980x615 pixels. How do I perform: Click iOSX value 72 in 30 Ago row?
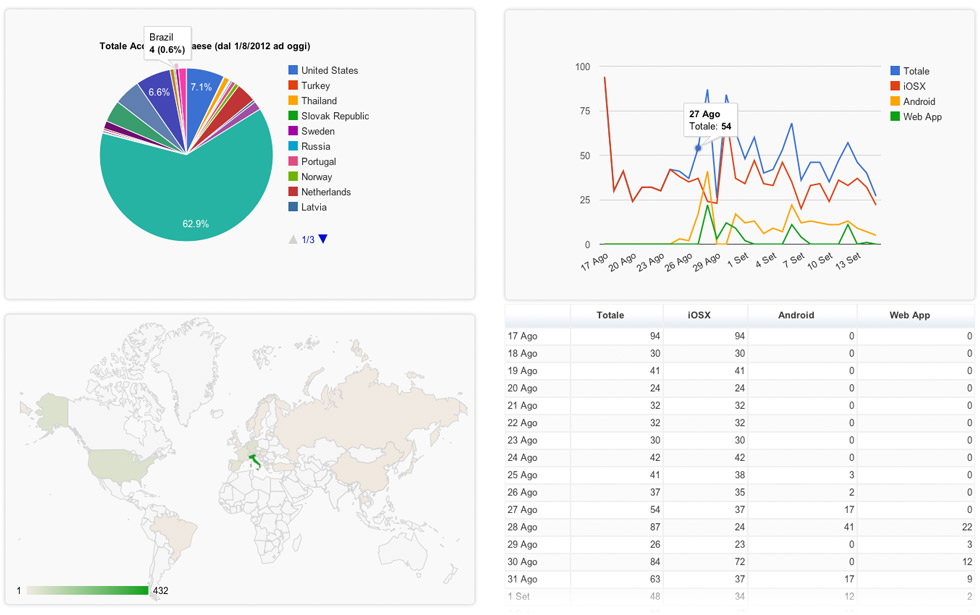[x=739, y=562]
